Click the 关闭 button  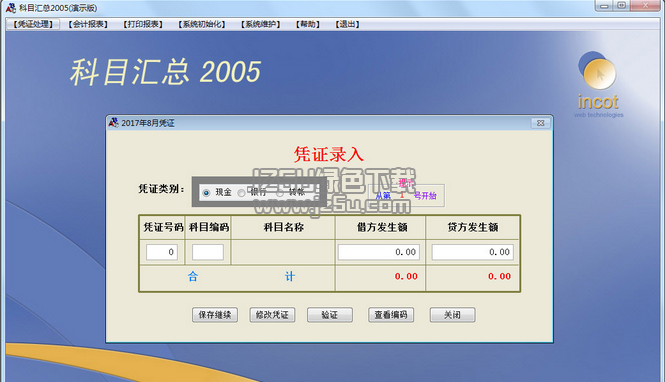[452, 315]
